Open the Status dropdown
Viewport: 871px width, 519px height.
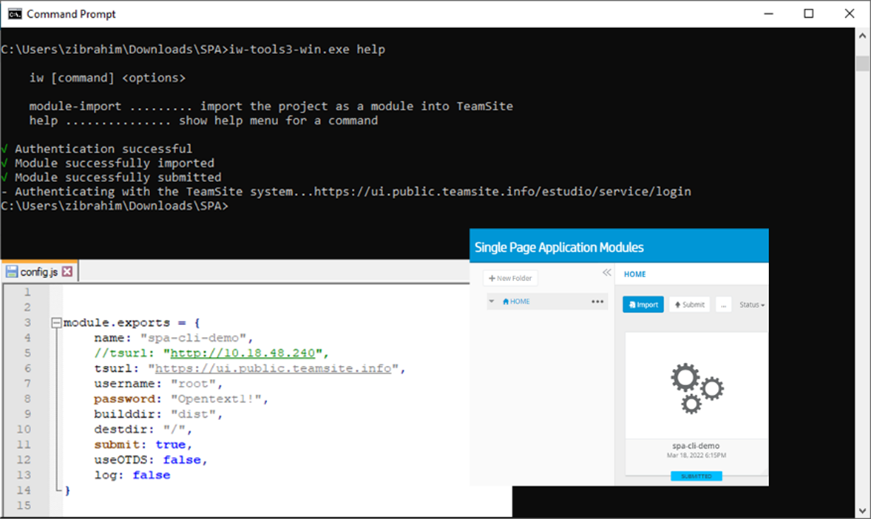click(752, 304)
